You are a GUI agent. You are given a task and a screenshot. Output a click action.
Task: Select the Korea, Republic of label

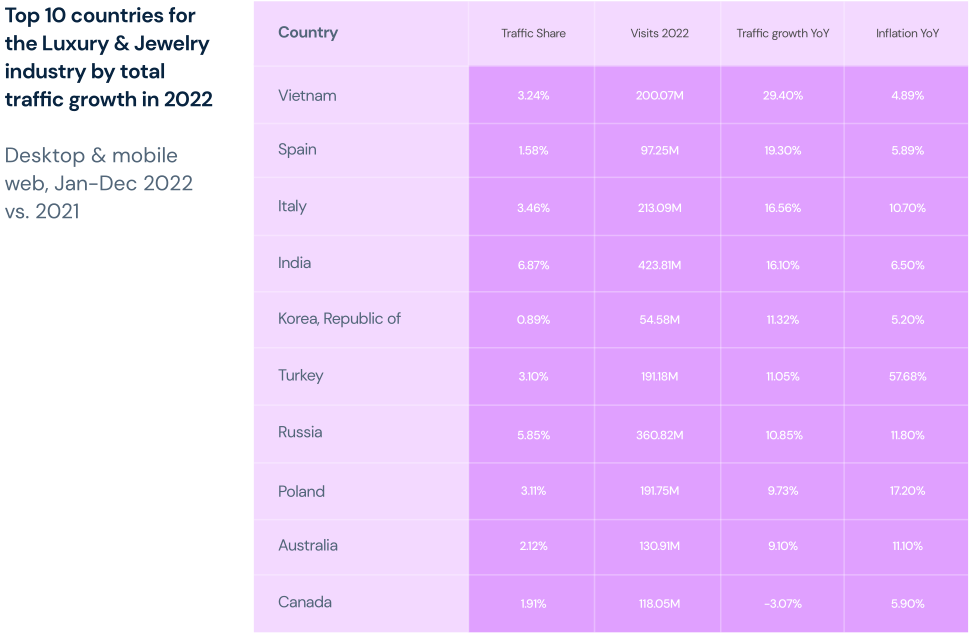coord(339,319)
